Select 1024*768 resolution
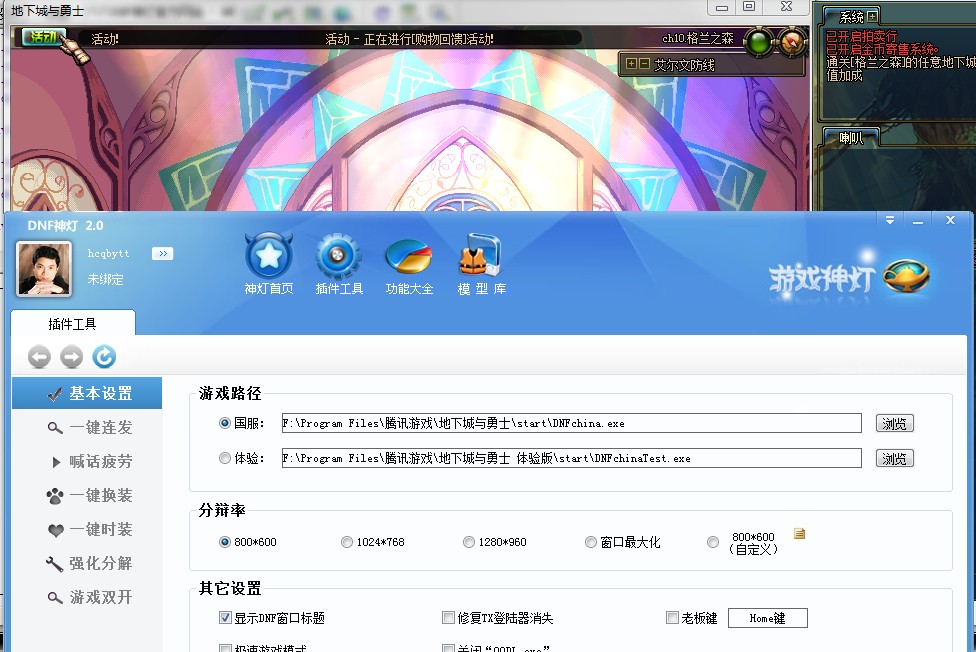 pyautogui.click(x=347, y=542)
